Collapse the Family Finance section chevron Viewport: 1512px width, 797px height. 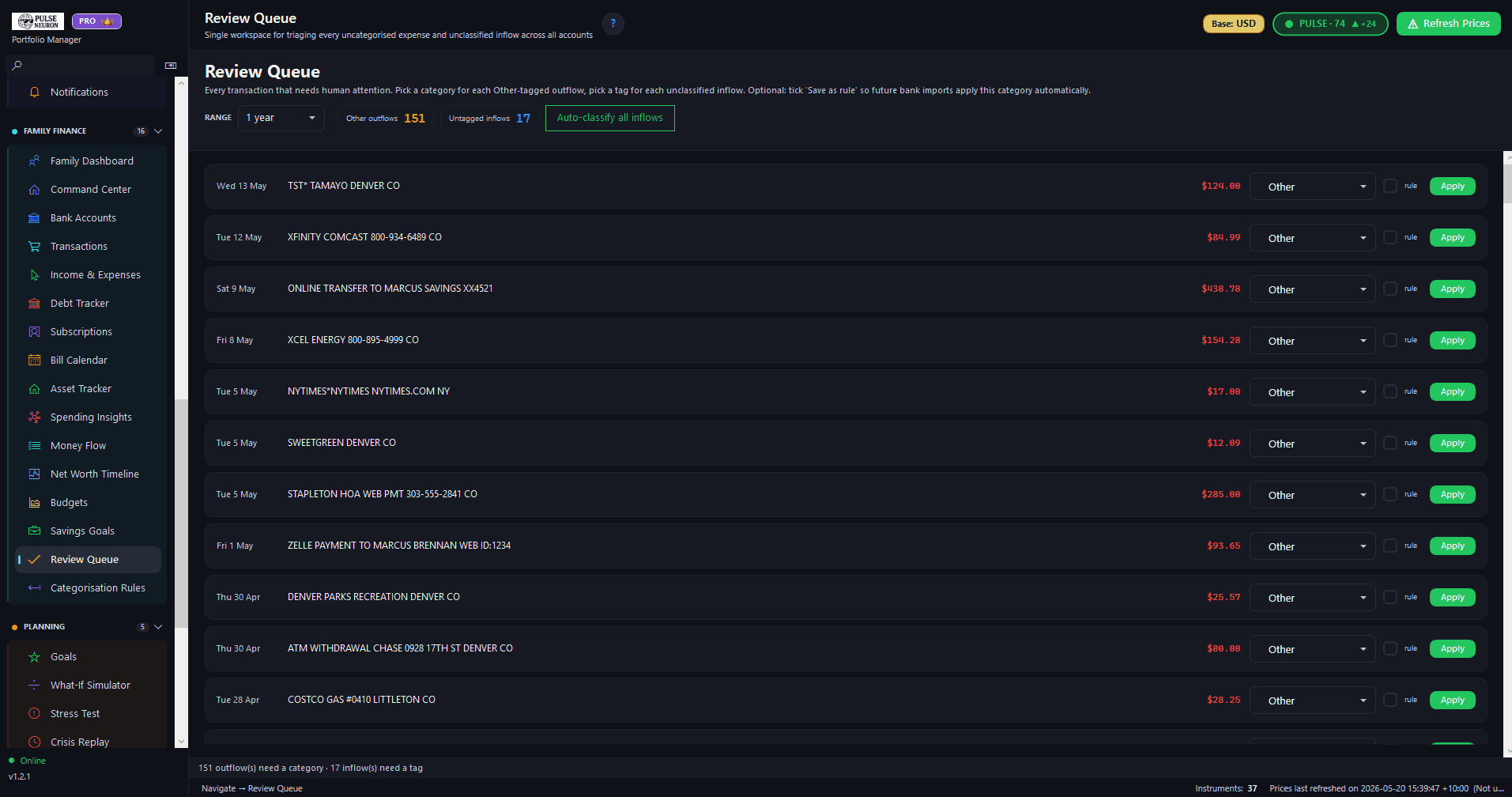(158, 131)
